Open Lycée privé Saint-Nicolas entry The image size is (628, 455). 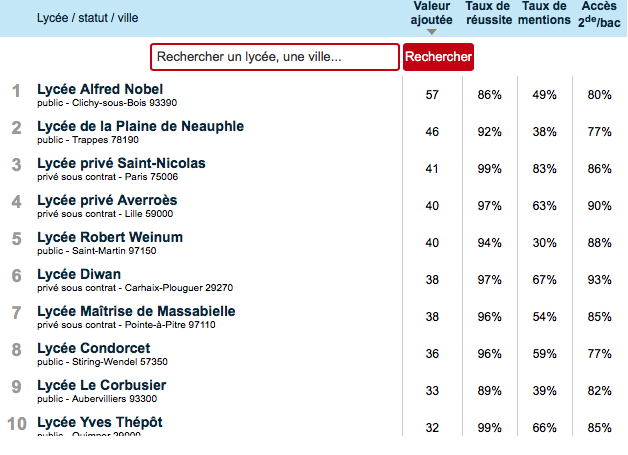coord(121,163)
